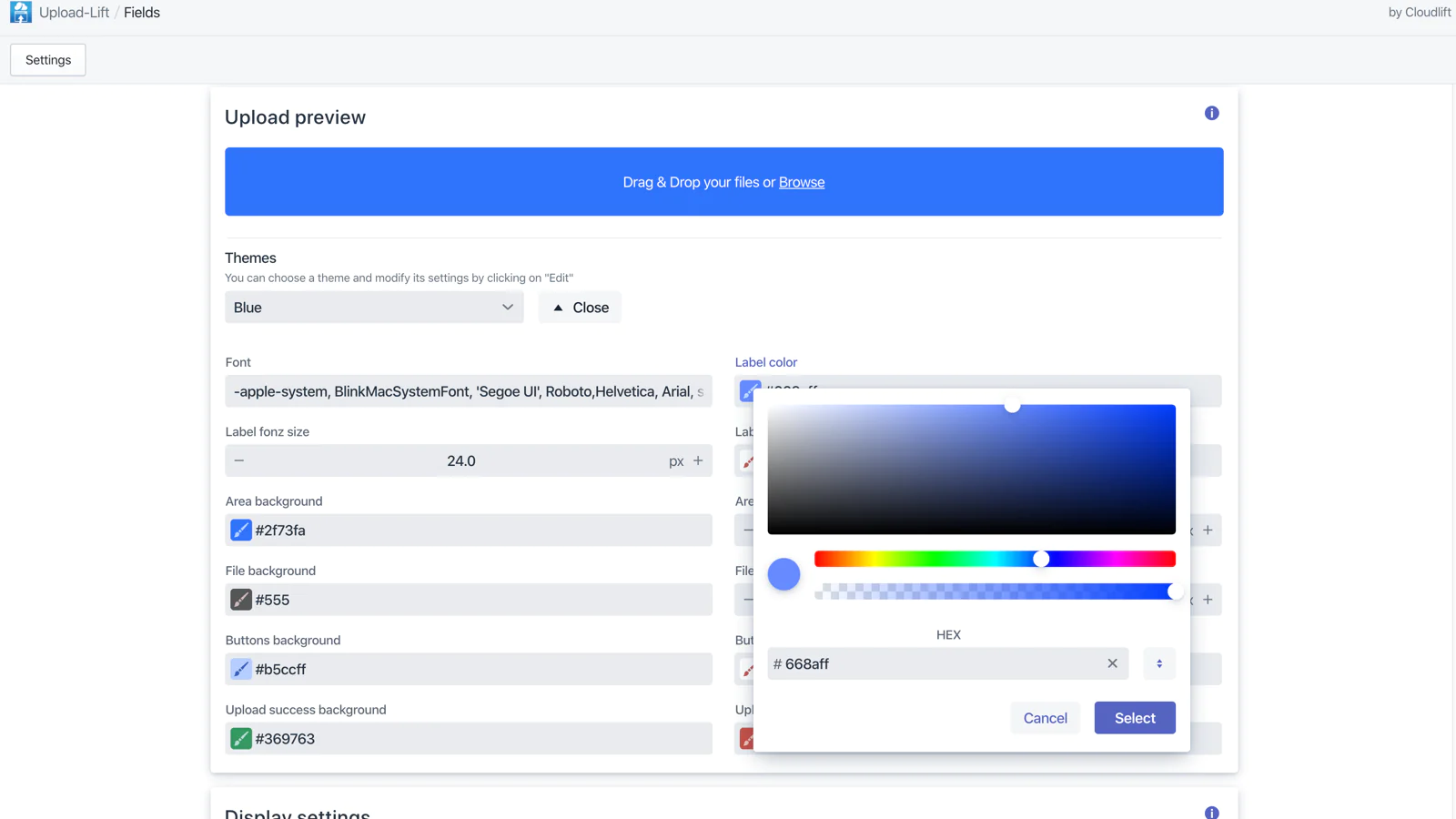
Task: Click the Upload preview info icon
Action: coord(1211,114)
